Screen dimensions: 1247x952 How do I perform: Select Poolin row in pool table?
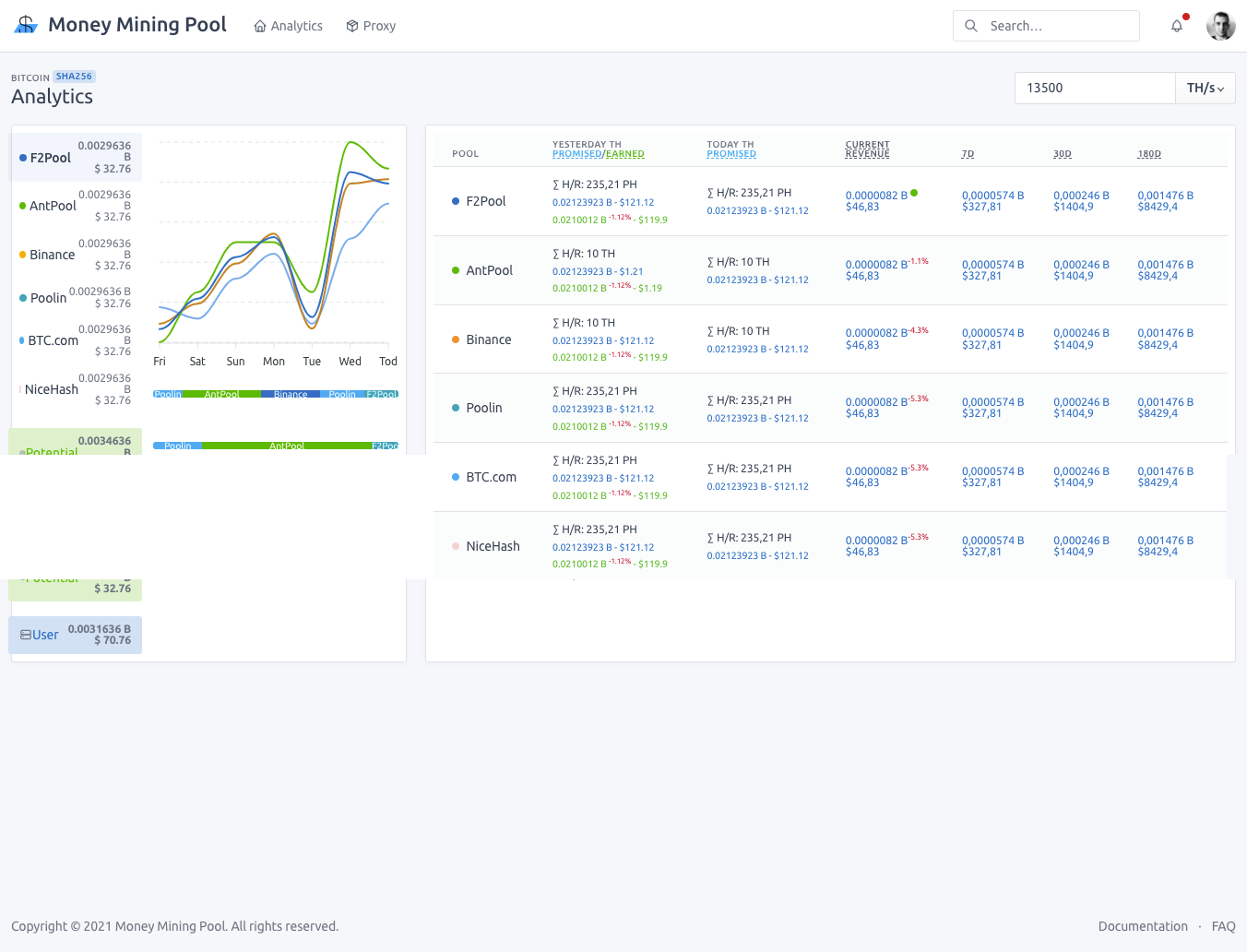click(x=830, y=408)
